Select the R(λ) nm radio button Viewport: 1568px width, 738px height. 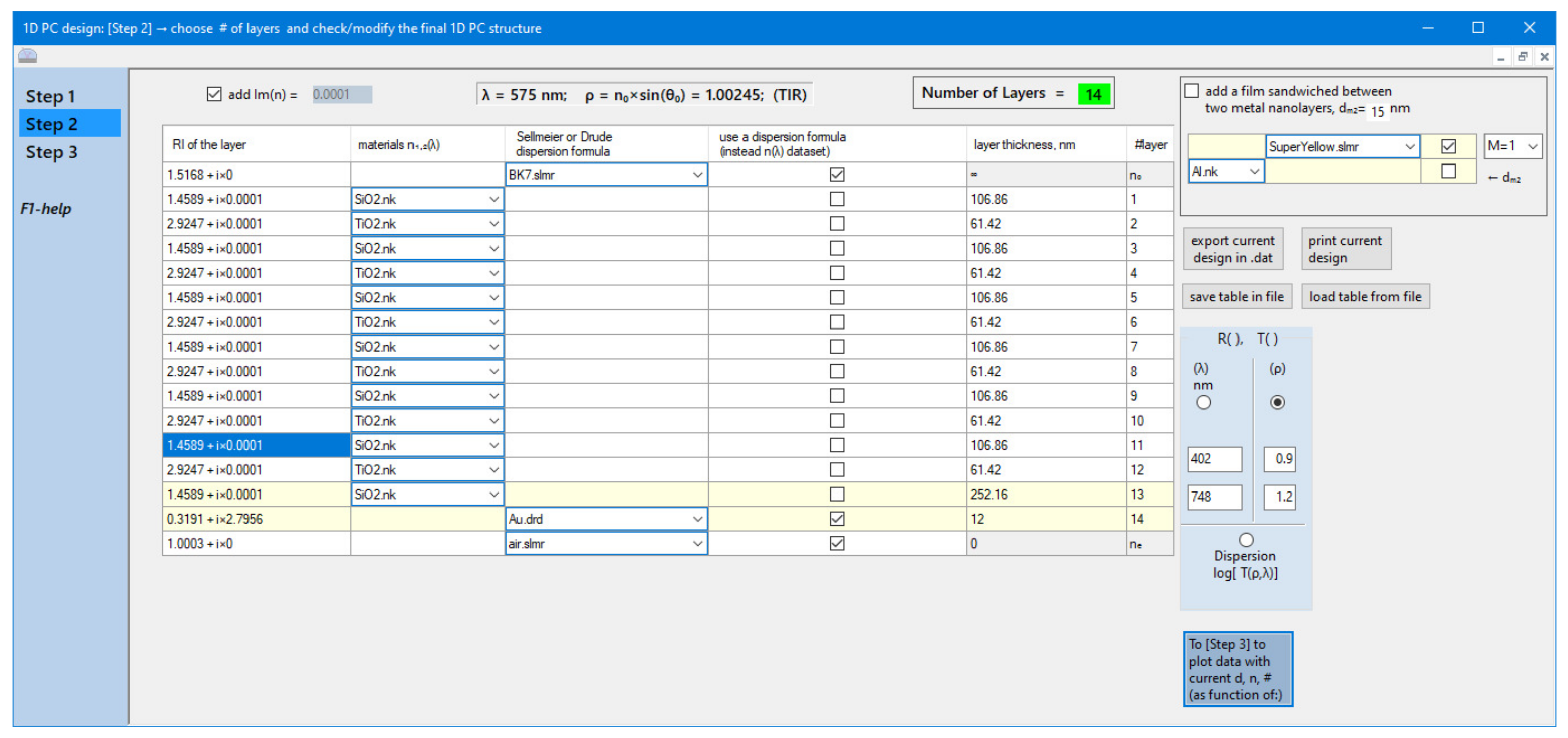[1203, 402]
